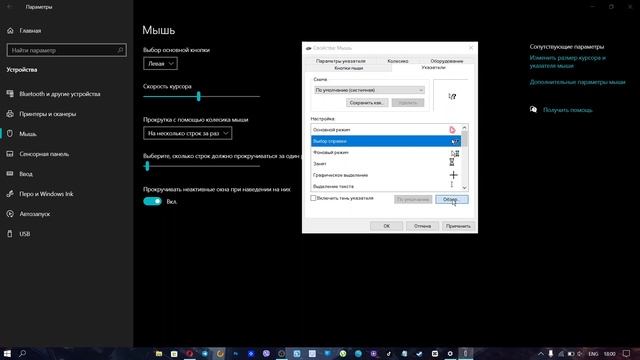
Task: Switch to Колесико tab
Action: 398,61
